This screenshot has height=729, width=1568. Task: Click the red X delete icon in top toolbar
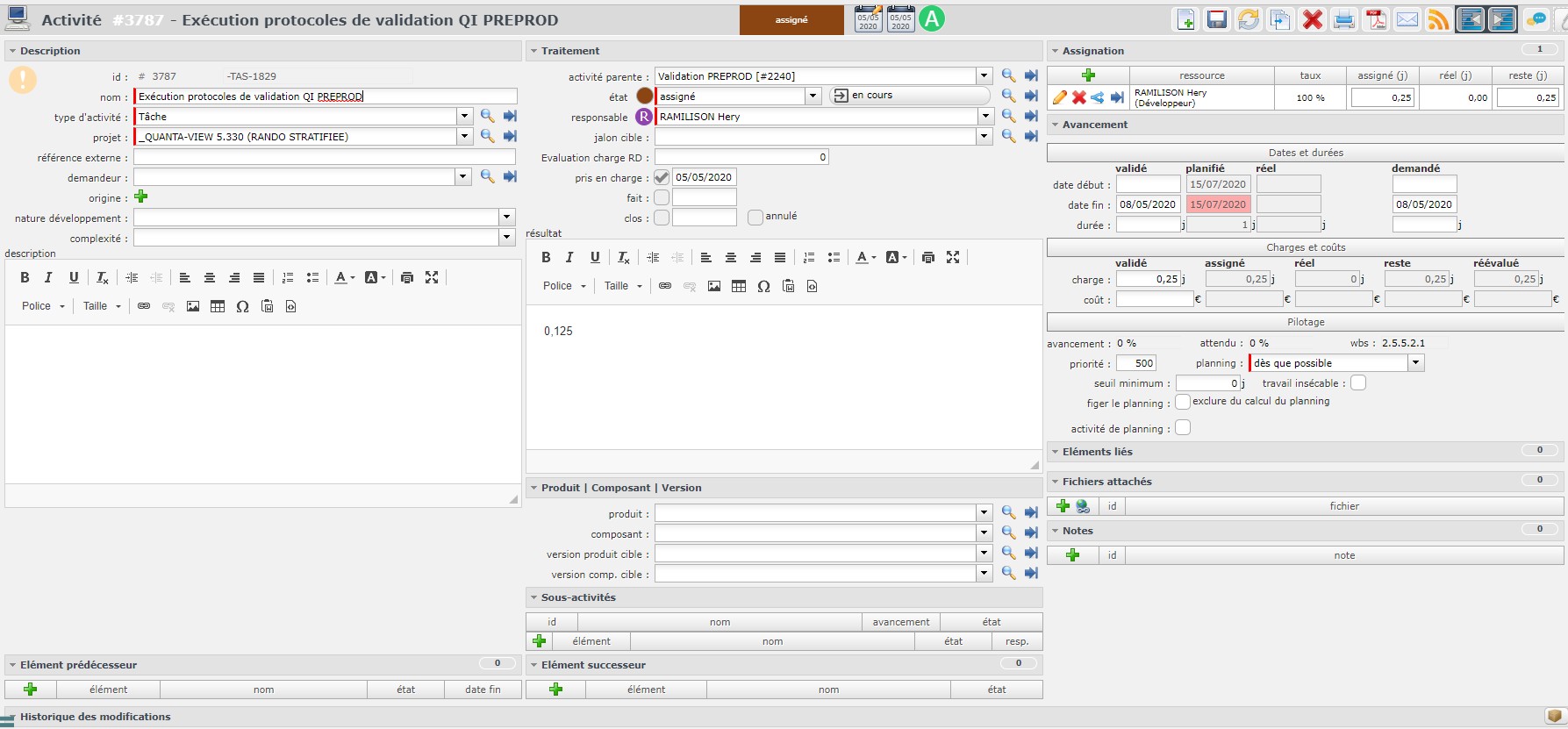tap(1313, 19)
